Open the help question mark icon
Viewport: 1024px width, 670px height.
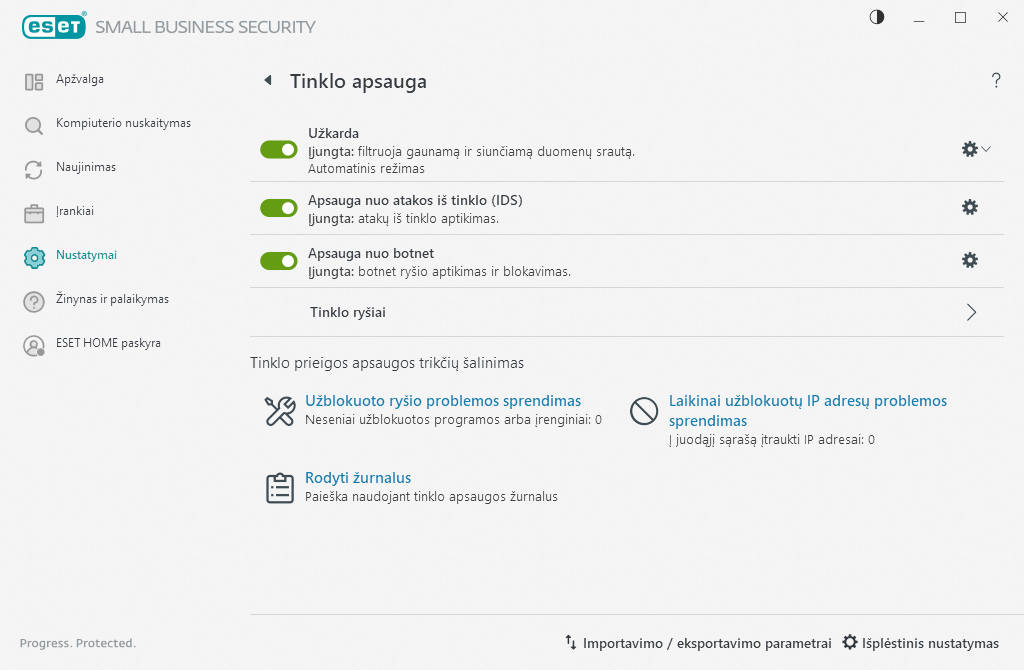pyautogui.click(x=996, y=81)
